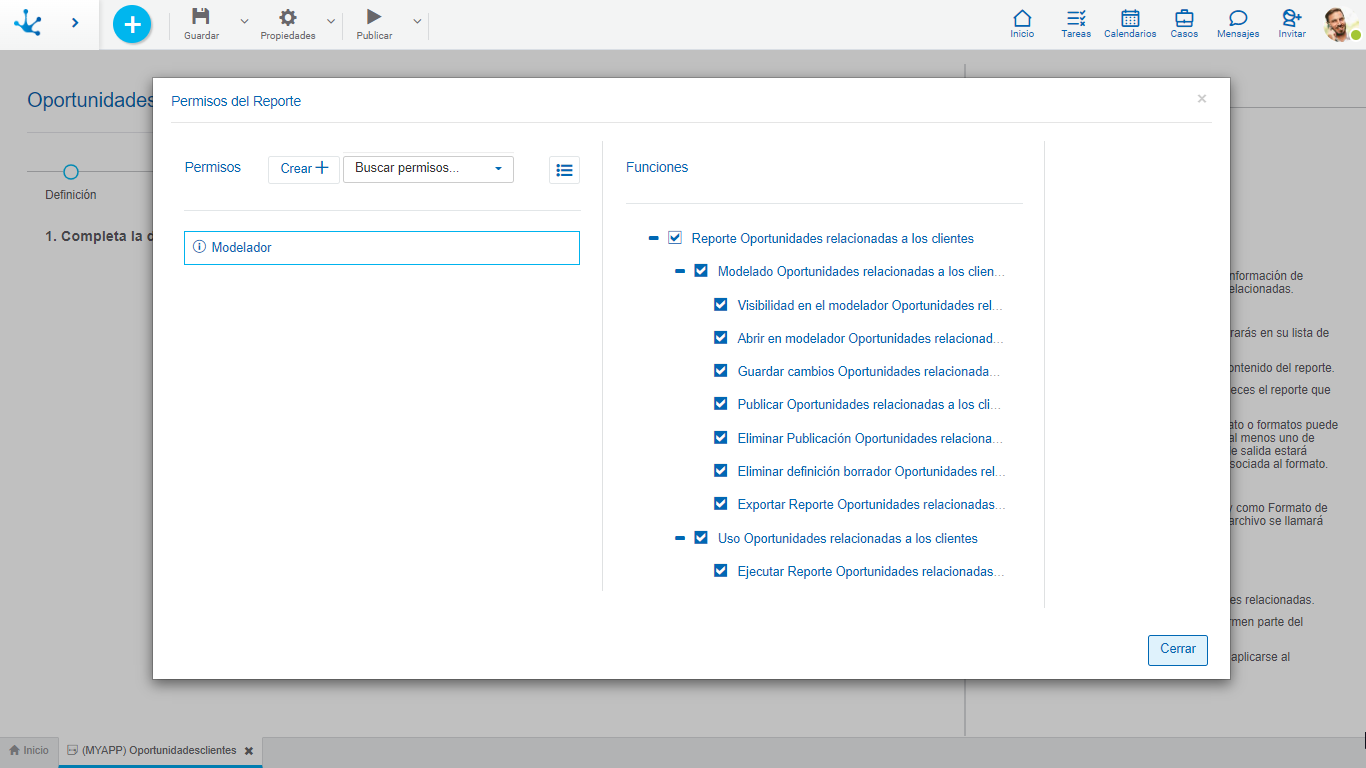Image resolution: width=1366 pixels, height=768 pixels.
Task: Collapse the Reporte Oportunidades tree node
Action: (654, 238)
